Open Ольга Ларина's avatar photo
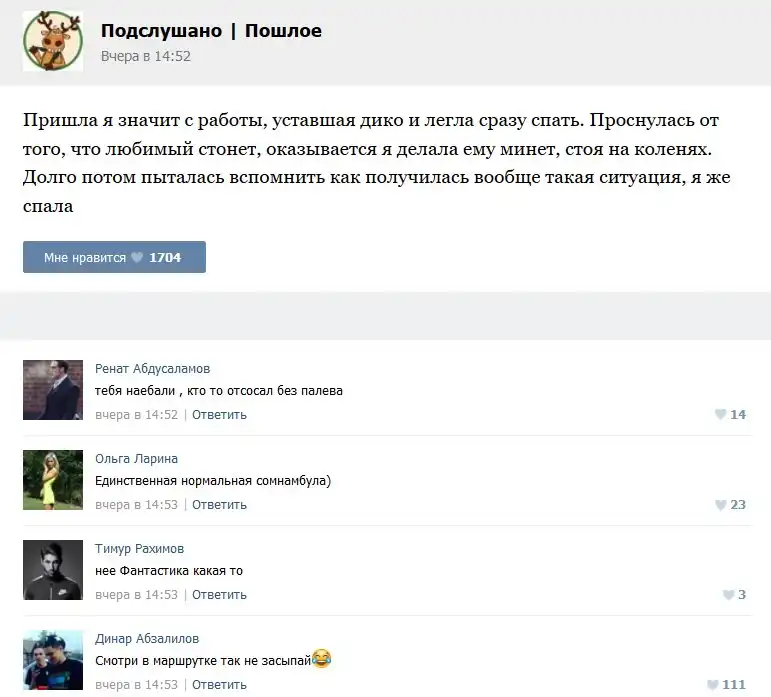Viewport: 771px width, 697px height. coord(52,480)
